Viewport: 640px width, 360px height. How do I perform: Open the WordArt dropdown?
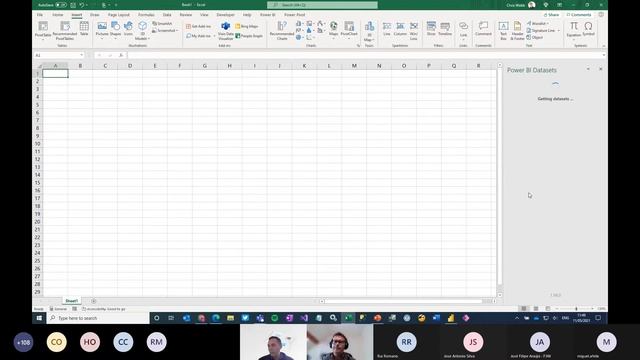[538, 24]
